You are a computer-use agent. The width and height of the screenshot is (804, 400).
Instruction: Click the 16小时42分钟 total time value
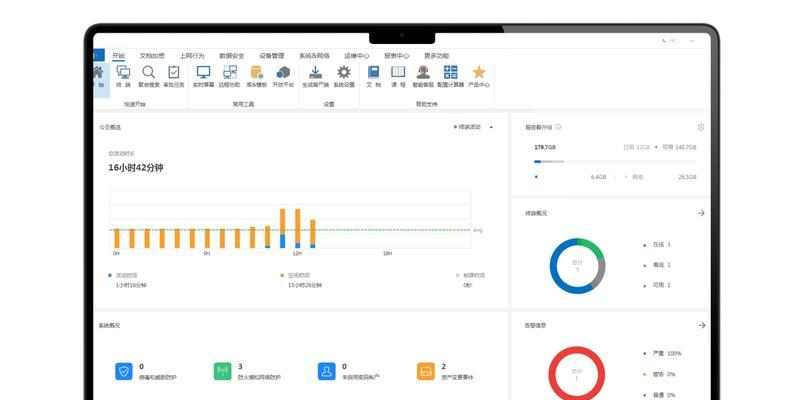[136, 168]
